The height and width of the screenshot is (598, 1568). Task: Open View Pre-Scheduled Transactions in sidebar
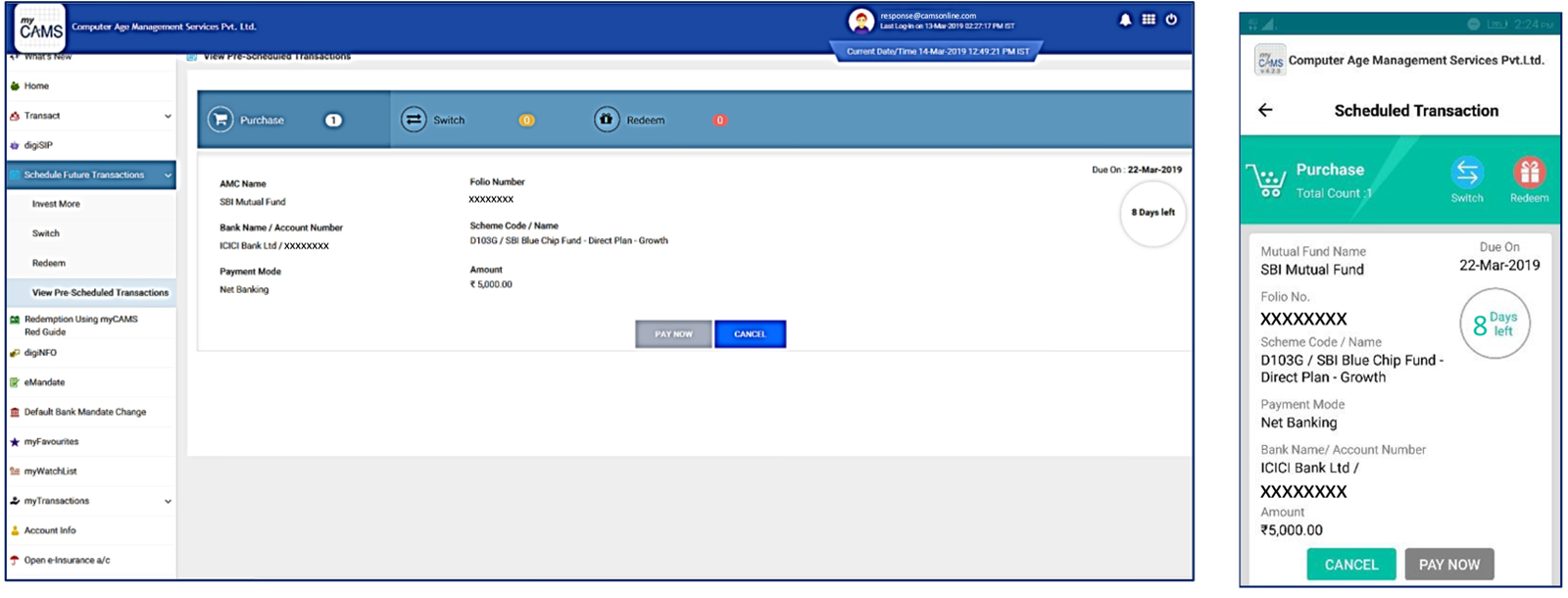(x=100, y=292)
